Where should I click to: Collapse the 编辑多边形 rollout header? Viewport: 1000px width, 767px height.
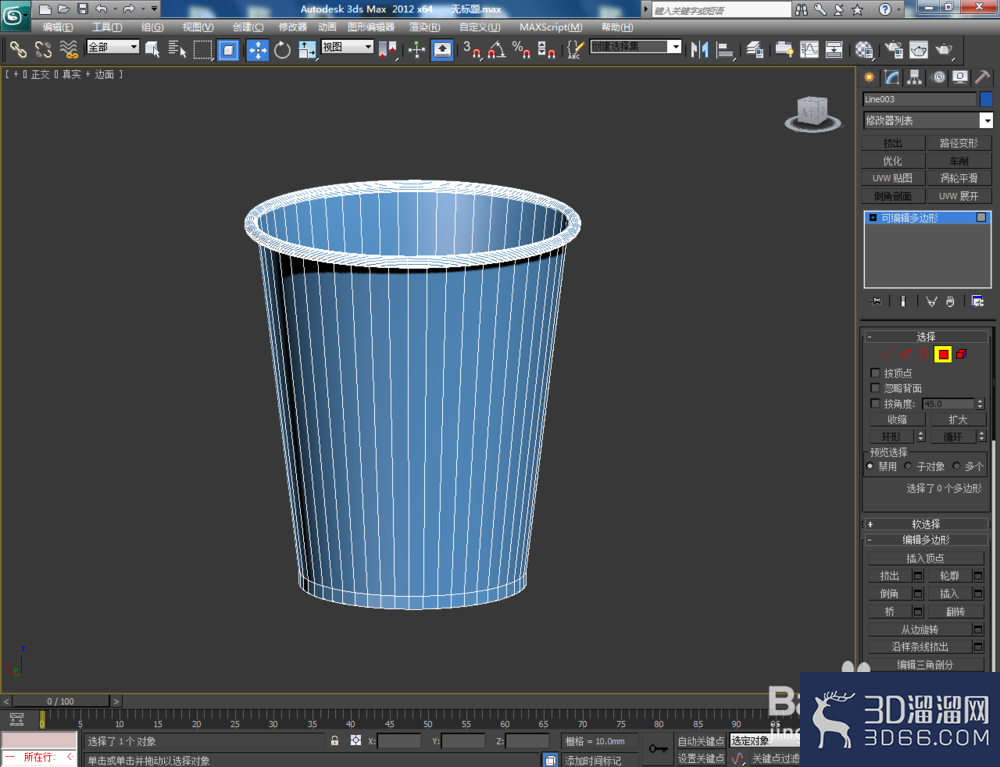coord(926,539)
